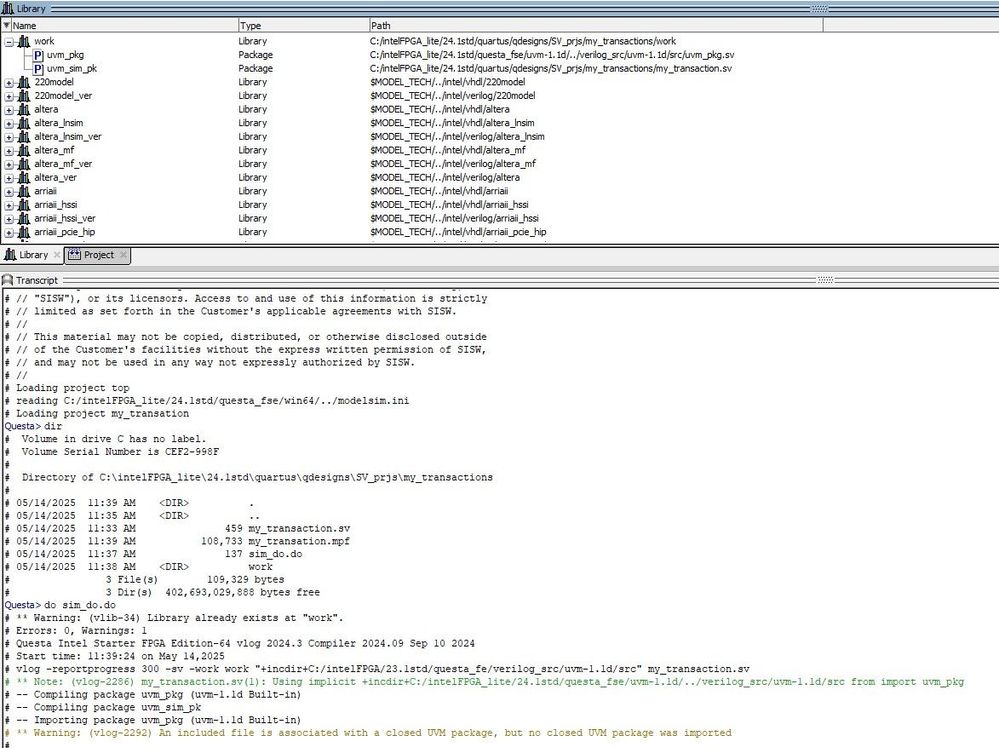Click the uvm_sim_pk package icon
999x748 pixels.
click(x=38, y=69)
